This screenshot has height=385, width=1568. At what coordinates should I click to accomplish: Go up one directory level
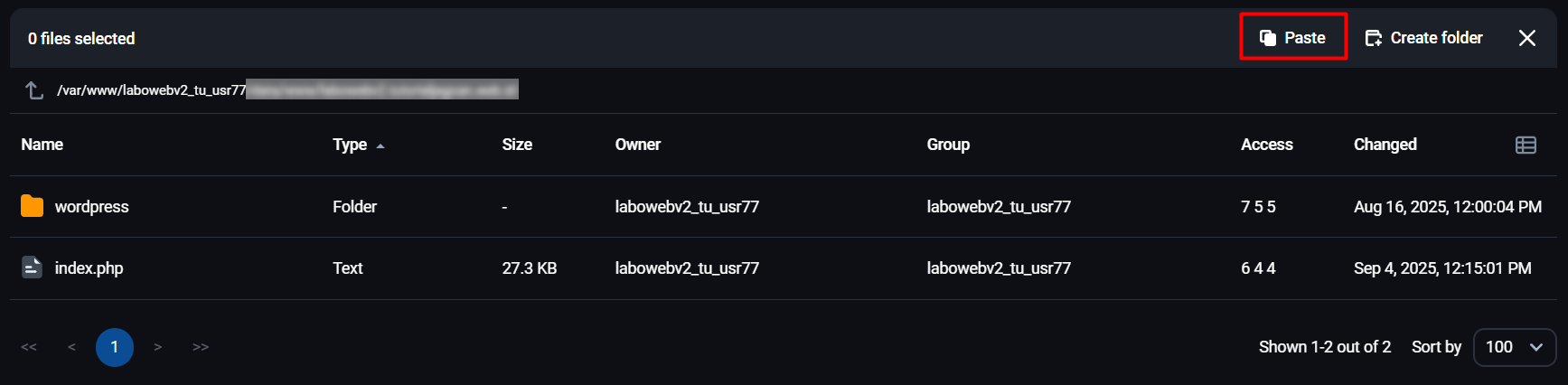click(34, 90)
